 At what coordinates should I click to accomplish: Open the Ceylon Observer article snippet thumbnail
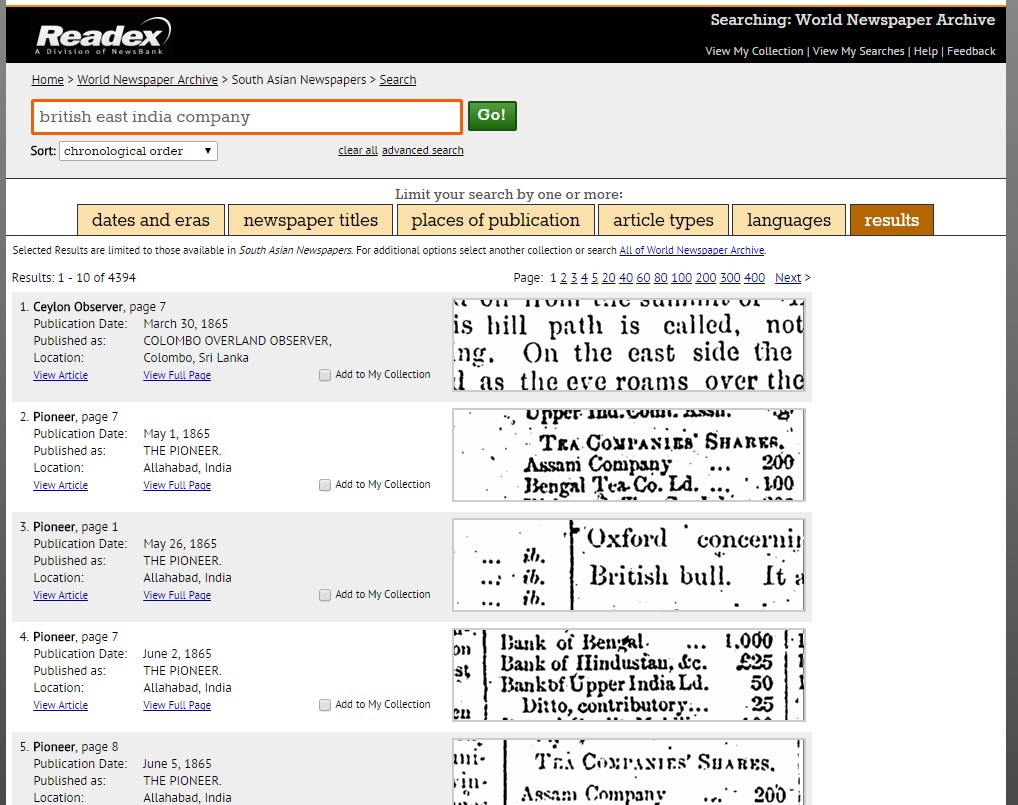pos(628,344)
